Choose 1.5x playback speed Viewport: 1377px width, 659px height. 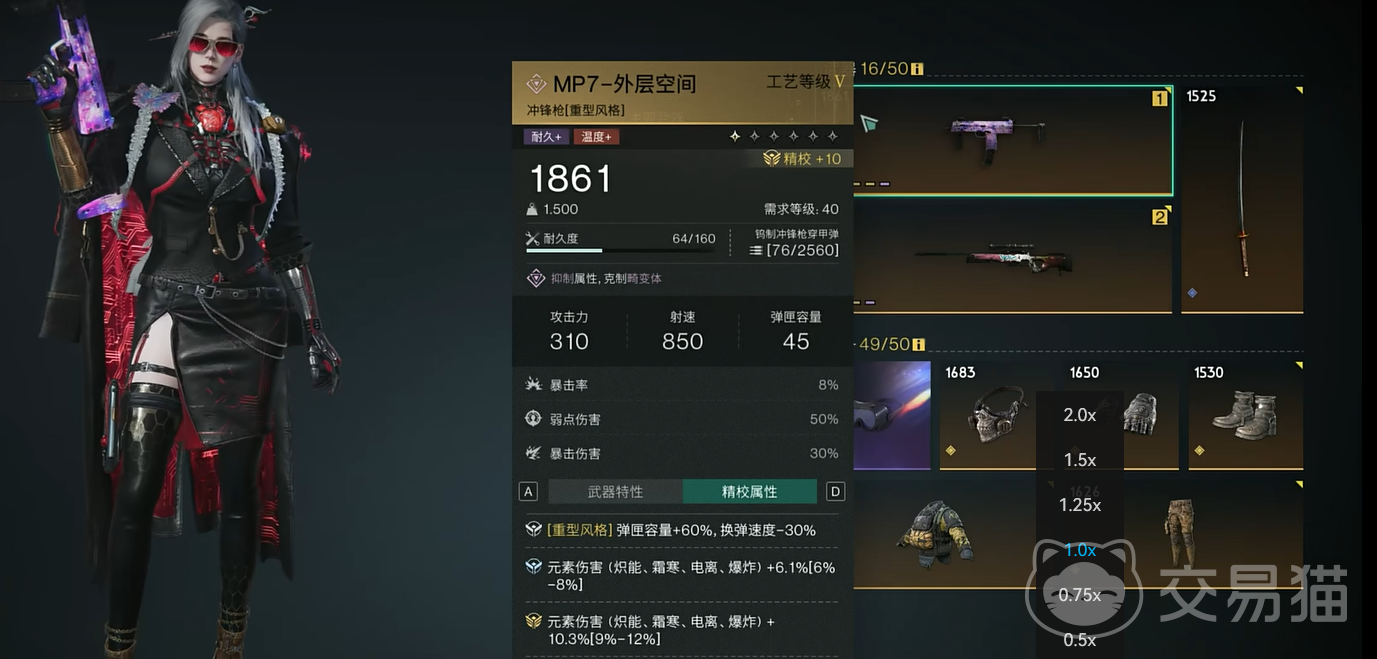[1080, 460]
